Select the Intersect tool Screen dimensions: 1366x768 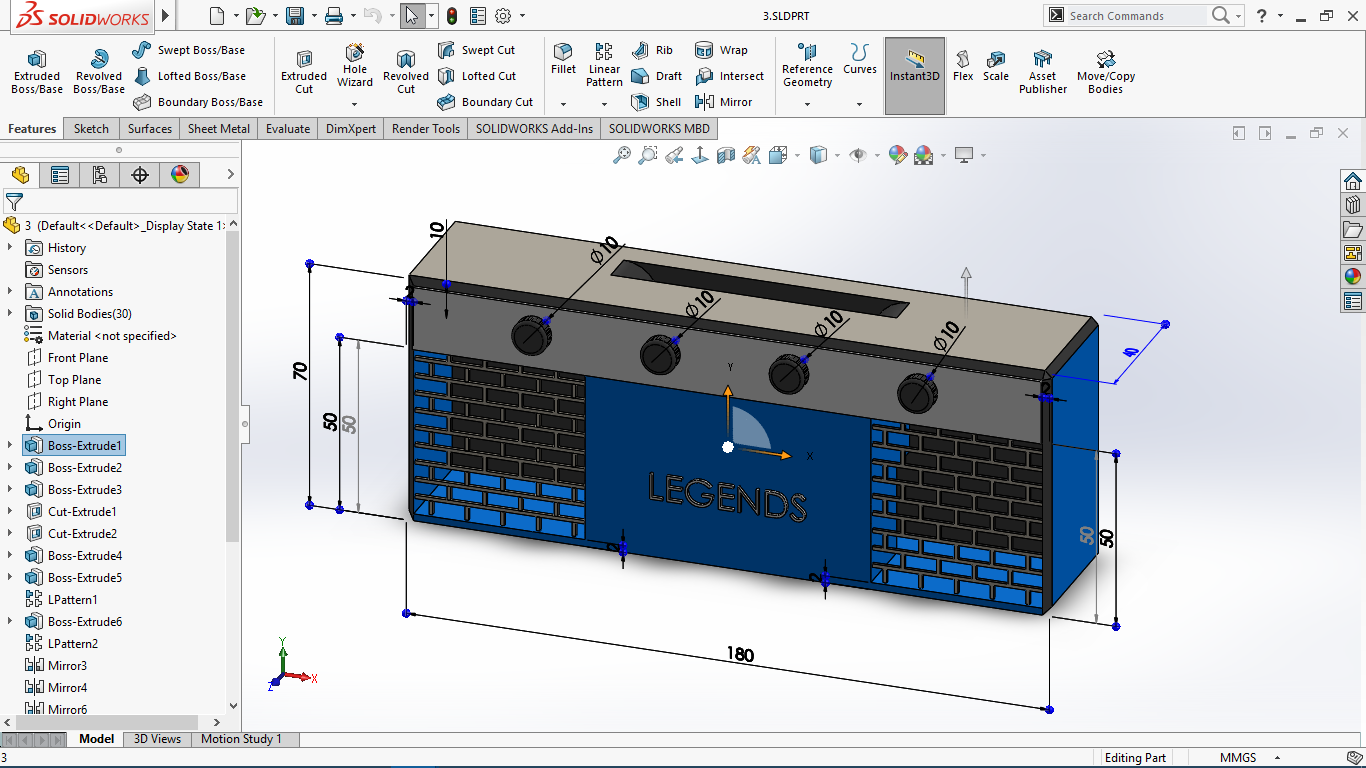(x=729, y=76)
